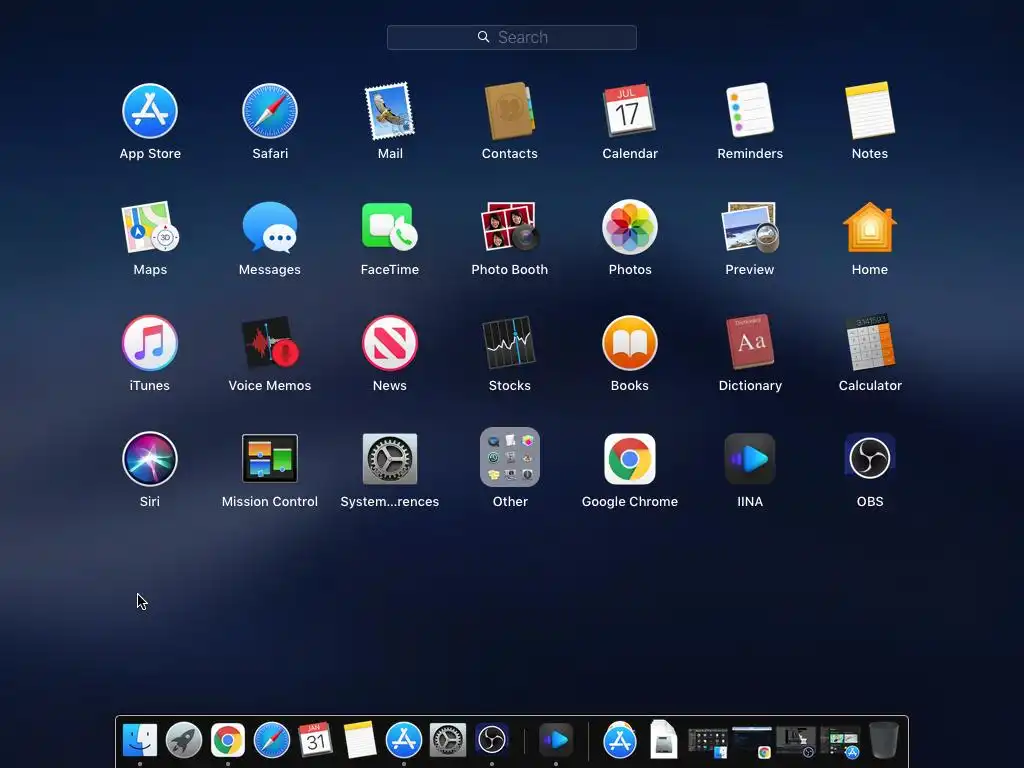Image resolution: width=1024 pixels, height=768 pixels.
Task: Open the App Store app in Launchpad
Action: (x=150, y=111)
